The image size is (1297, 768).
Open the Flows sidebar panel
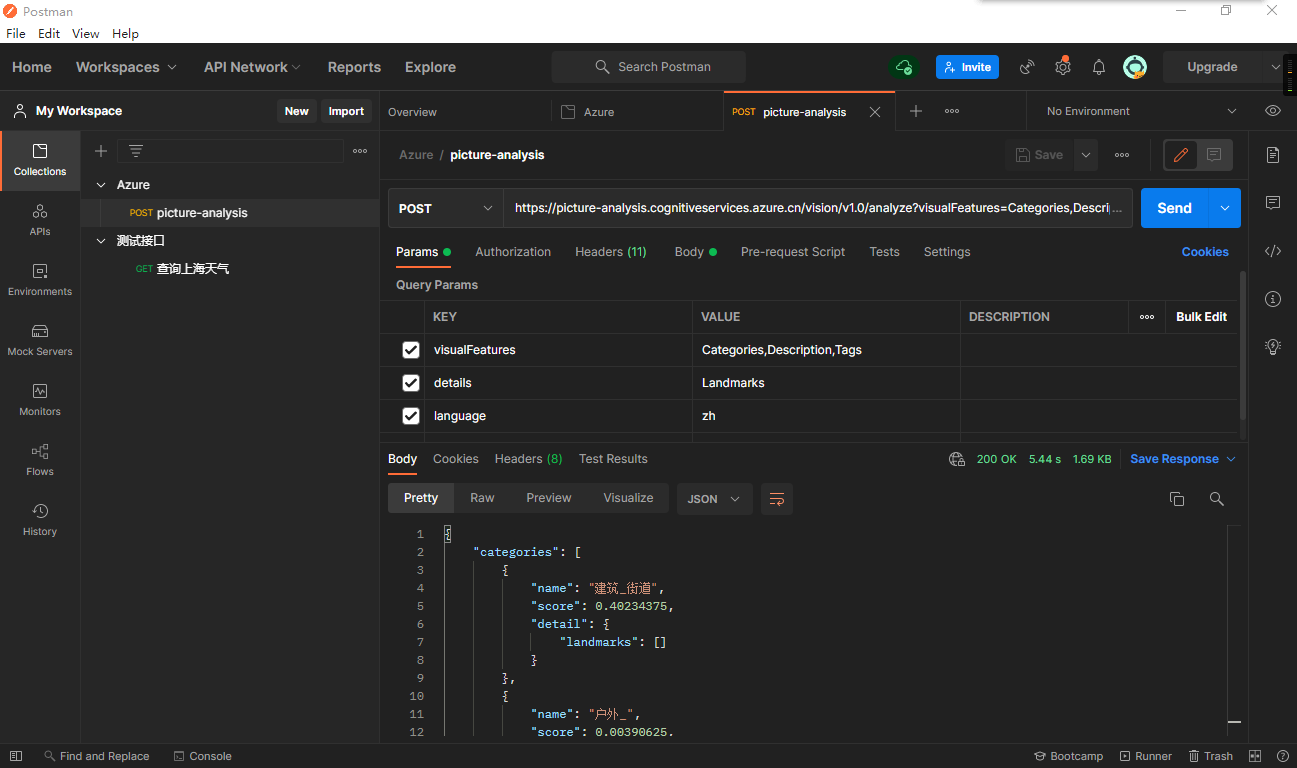click(40, 460)
